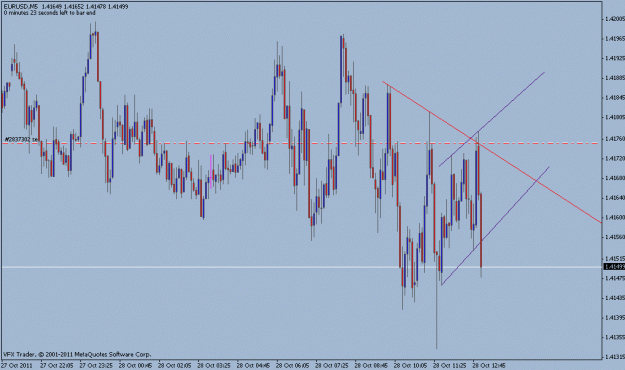Click the 1.41805 price axis label

click(x=615, y=117)
